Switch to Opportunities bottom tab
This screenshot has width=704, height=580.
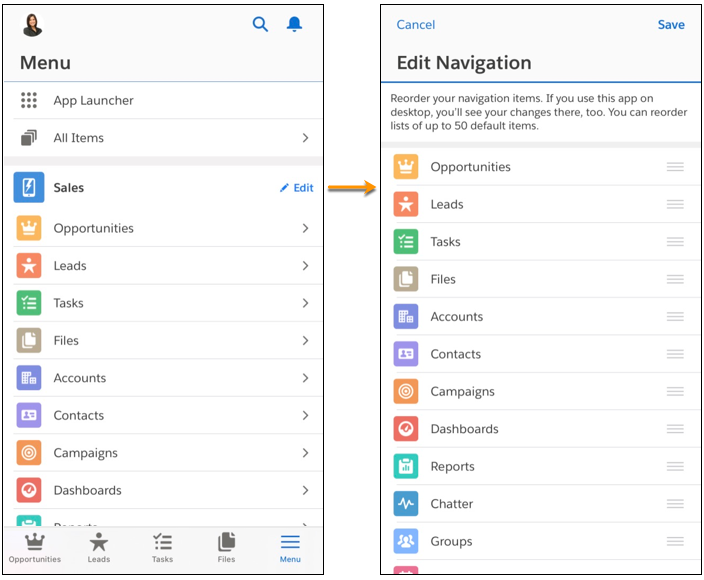(35, 548)
